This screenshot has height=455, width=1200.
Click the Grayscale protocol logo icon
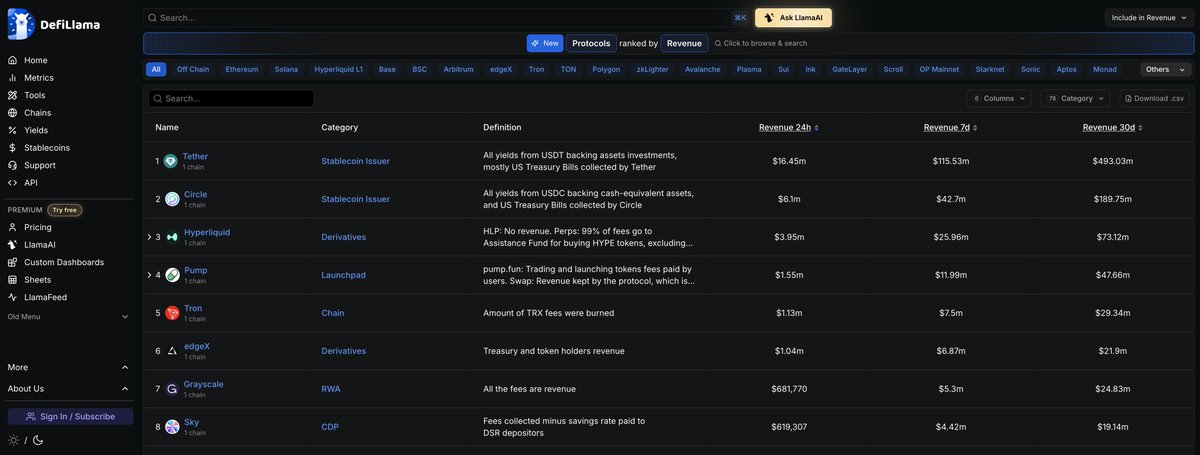(x=172, y=389)
